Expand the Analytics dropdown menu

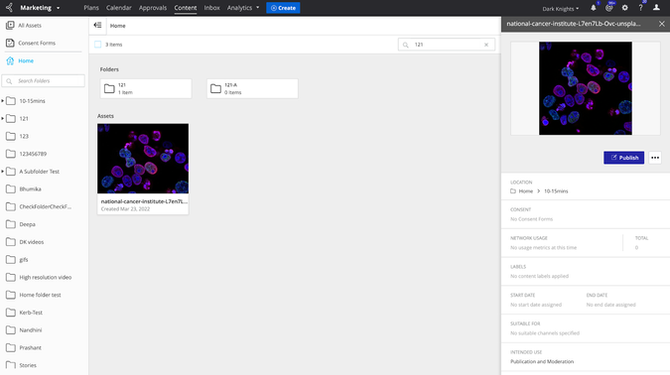[243, 8]
